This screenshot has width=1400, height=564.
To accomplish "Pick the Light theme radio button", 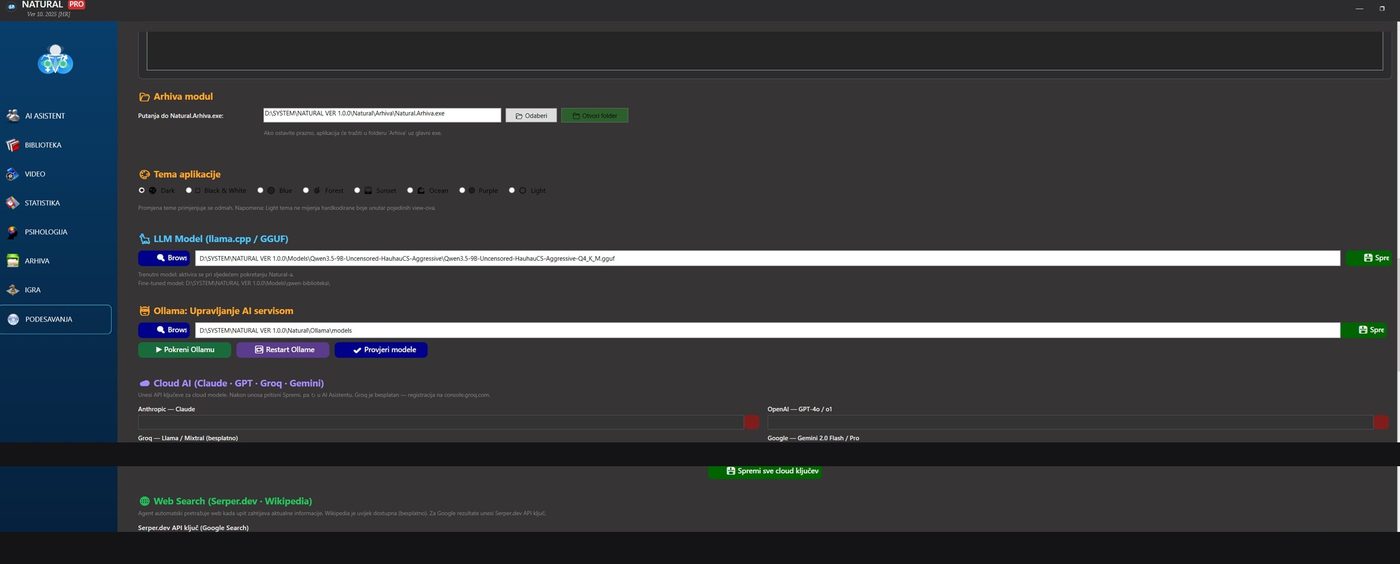I will click(x=512, y=190).
